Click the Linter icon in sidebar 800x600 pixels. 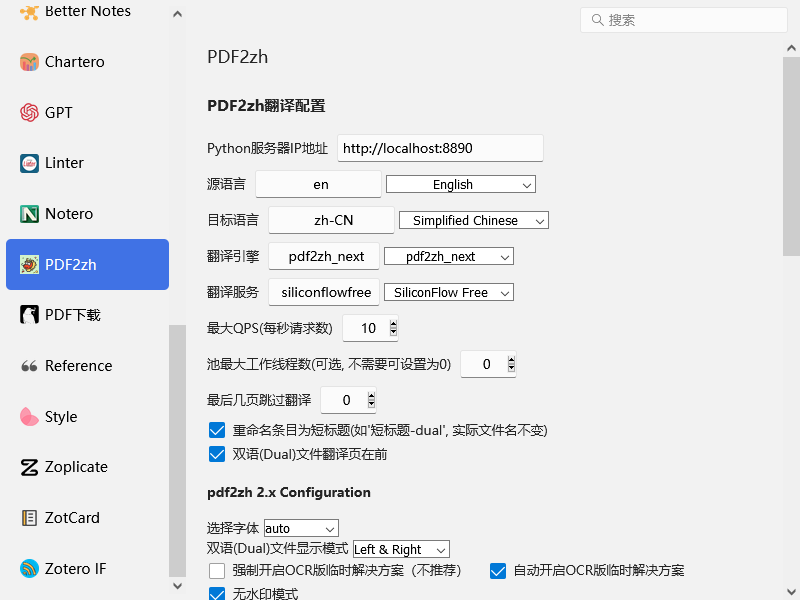[29, 163]
